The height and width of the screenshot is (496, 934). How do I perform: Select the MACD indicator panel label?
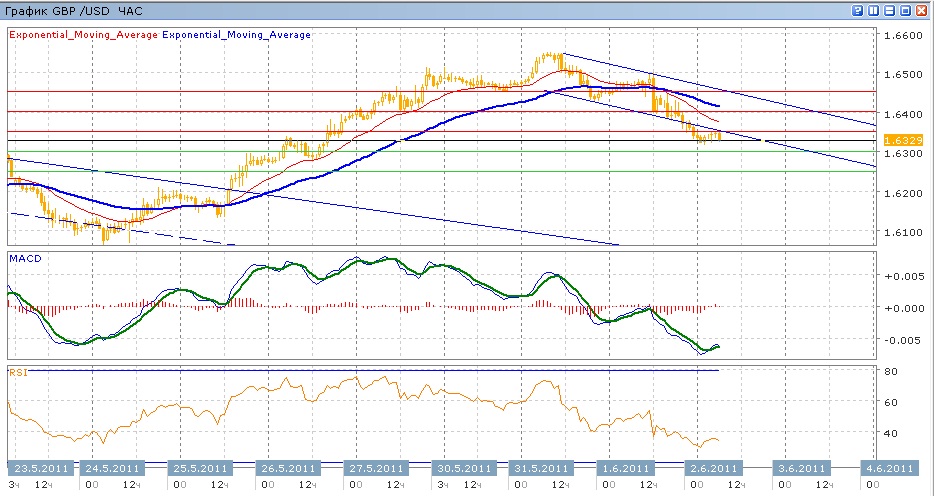click(x=24, y=258)
